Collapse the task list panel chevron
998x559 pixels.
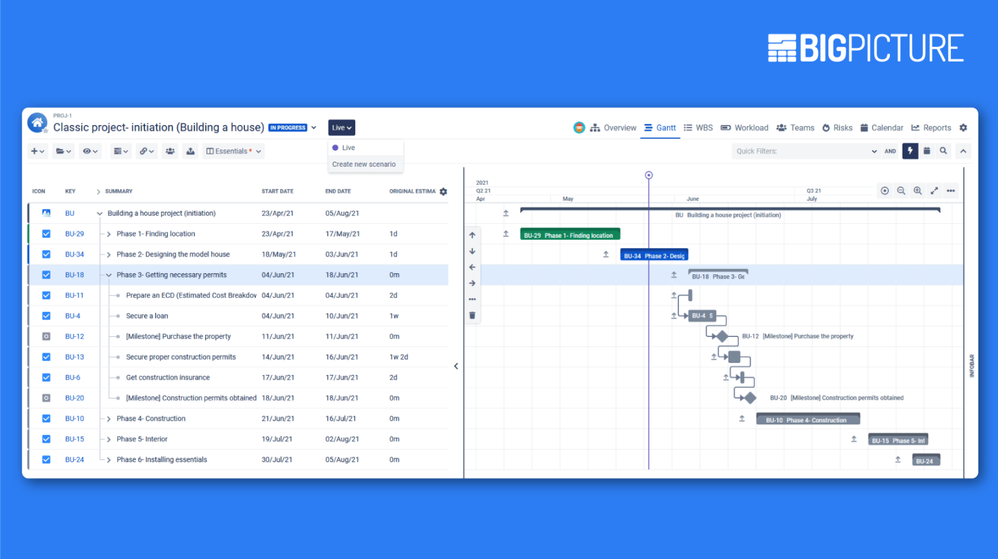456,366
